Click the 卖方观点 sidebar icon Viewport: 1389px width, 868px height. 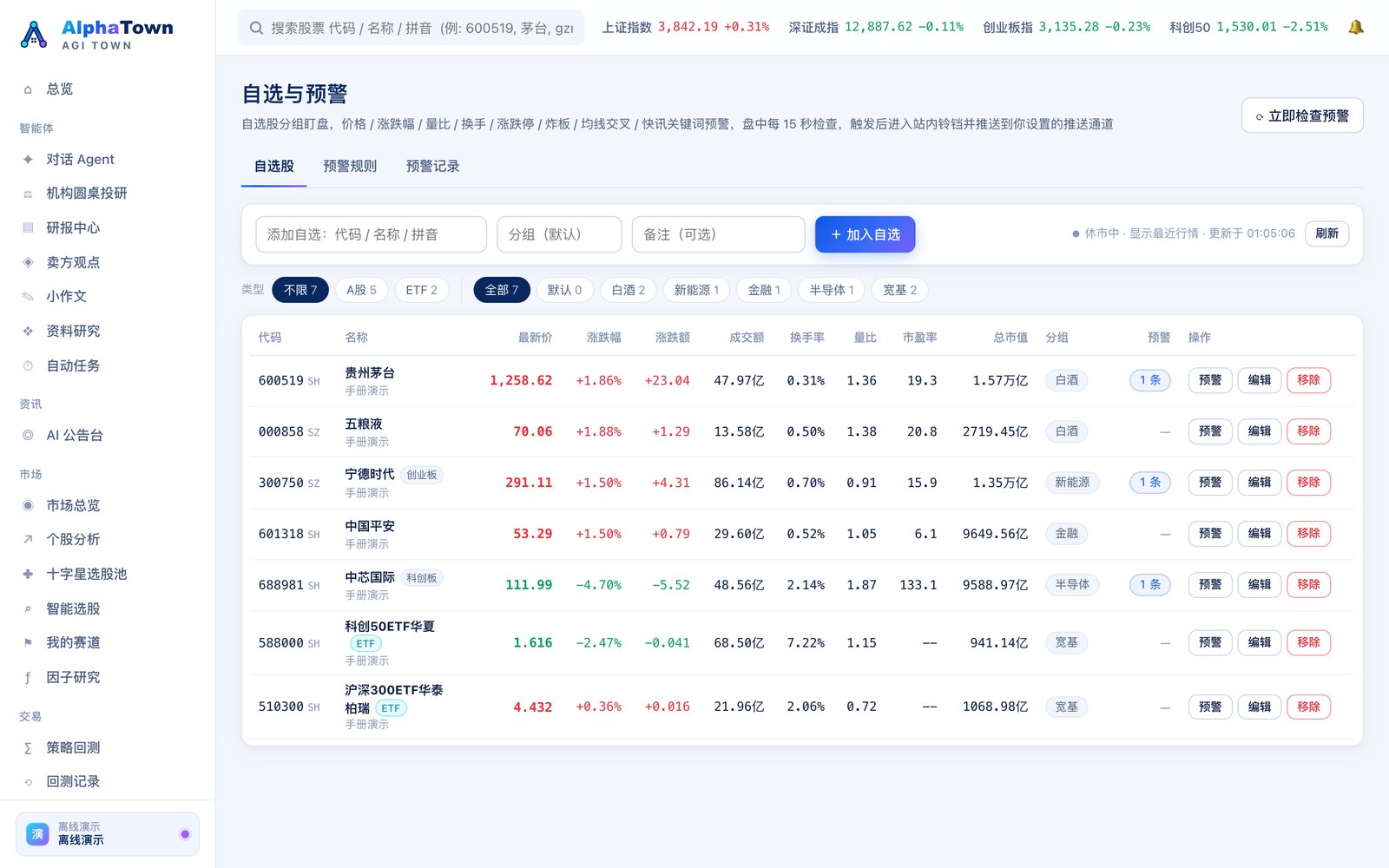click(x=28, y=262)
